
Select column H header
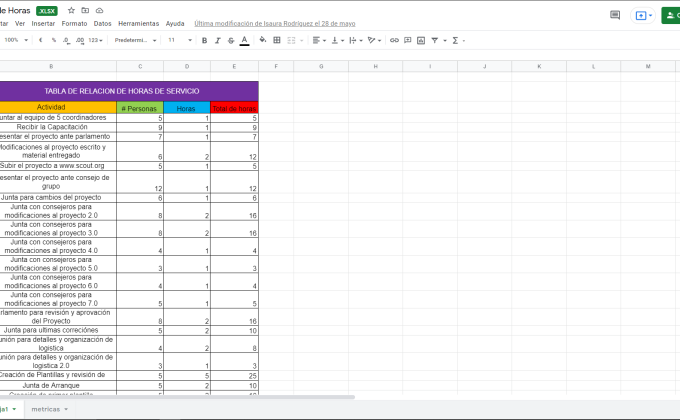(376, 66)
